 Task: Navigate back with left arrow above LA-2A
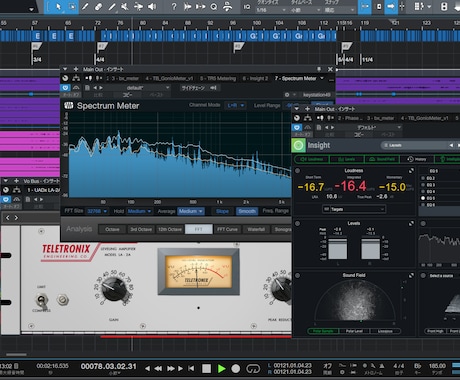8,218
